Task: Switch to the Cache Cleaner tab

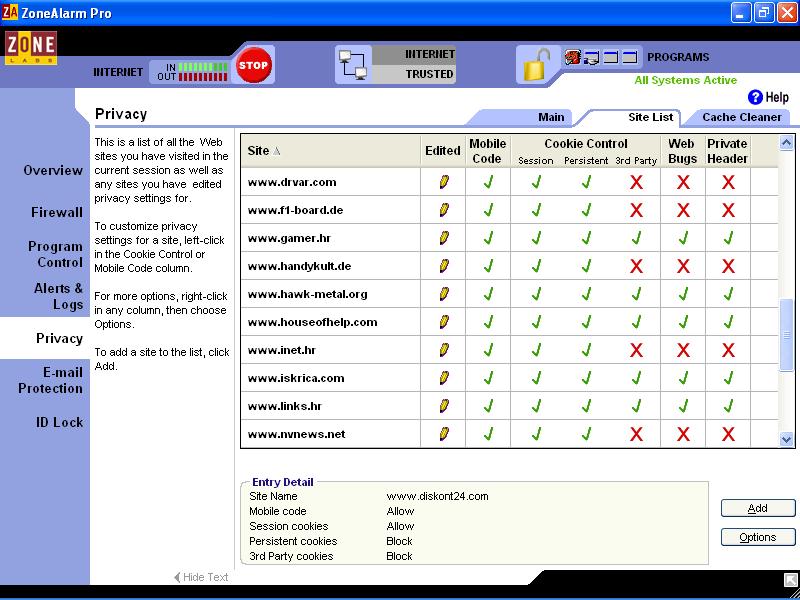Action: [x=741, y=117]
